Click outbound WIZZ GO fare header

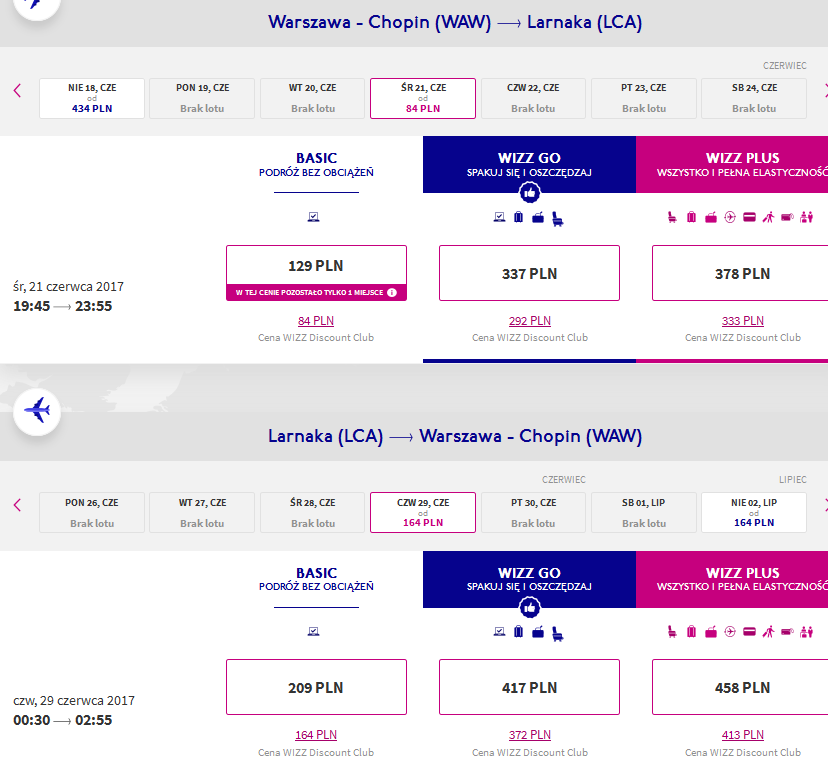pyautogui.click(x=529, y=164)
